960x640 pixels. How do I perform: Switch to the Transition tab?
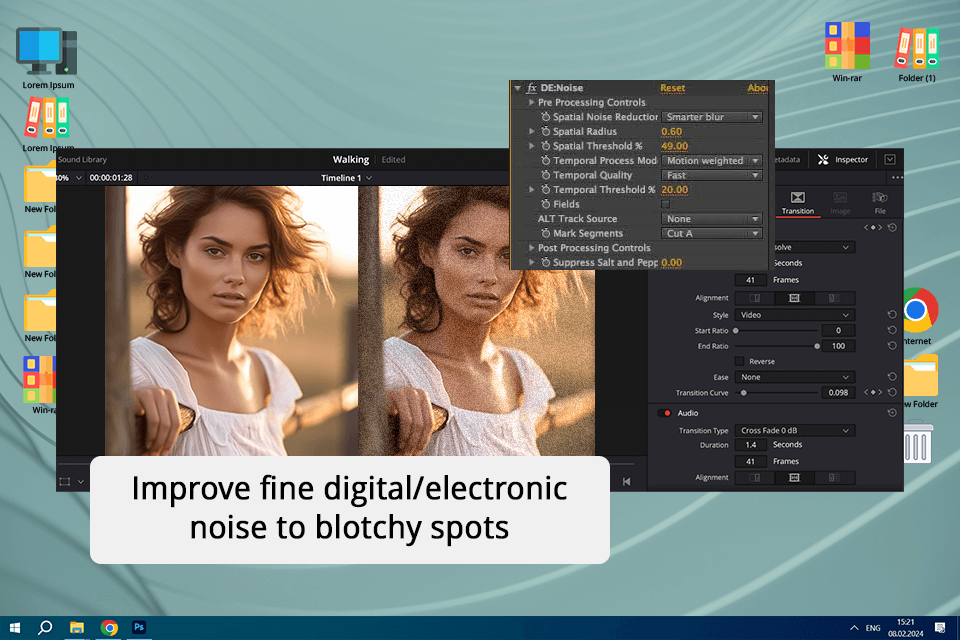point(797,203)
